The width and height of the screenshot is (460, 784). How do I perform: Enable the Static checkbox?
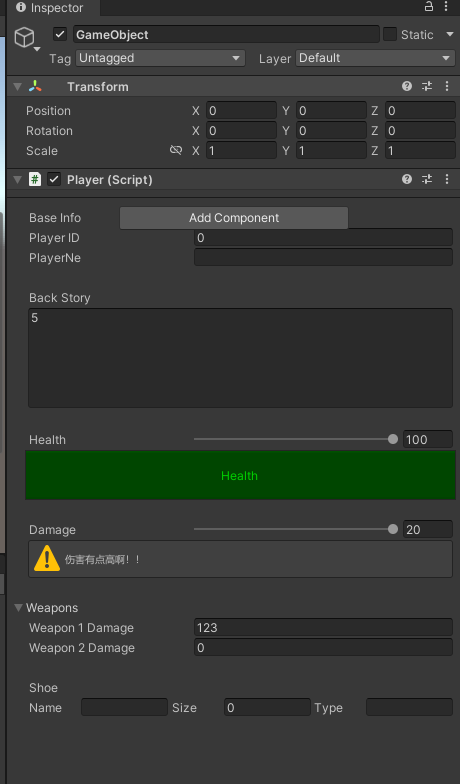(x=390, y=34)
